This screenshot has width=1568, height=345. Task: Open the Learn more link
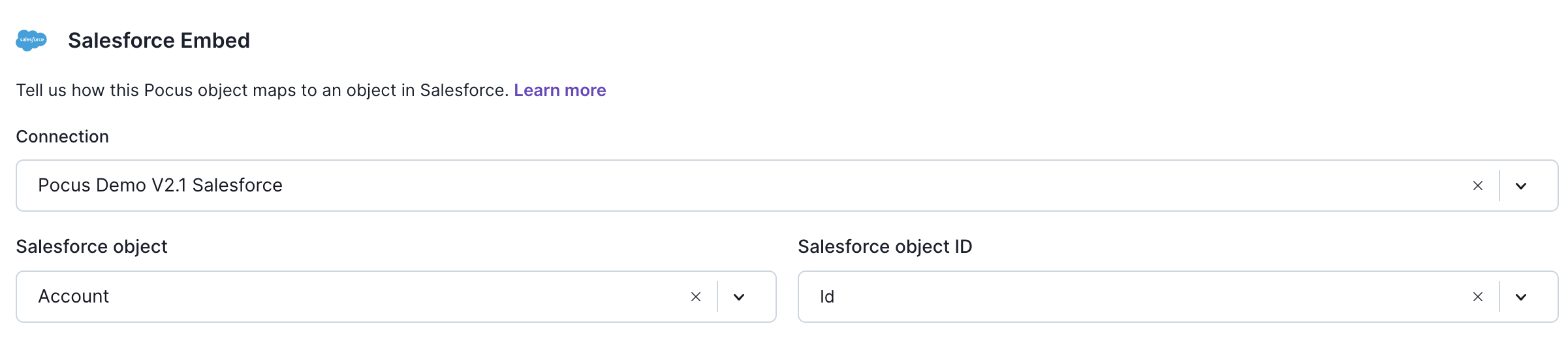pos(559,90)
